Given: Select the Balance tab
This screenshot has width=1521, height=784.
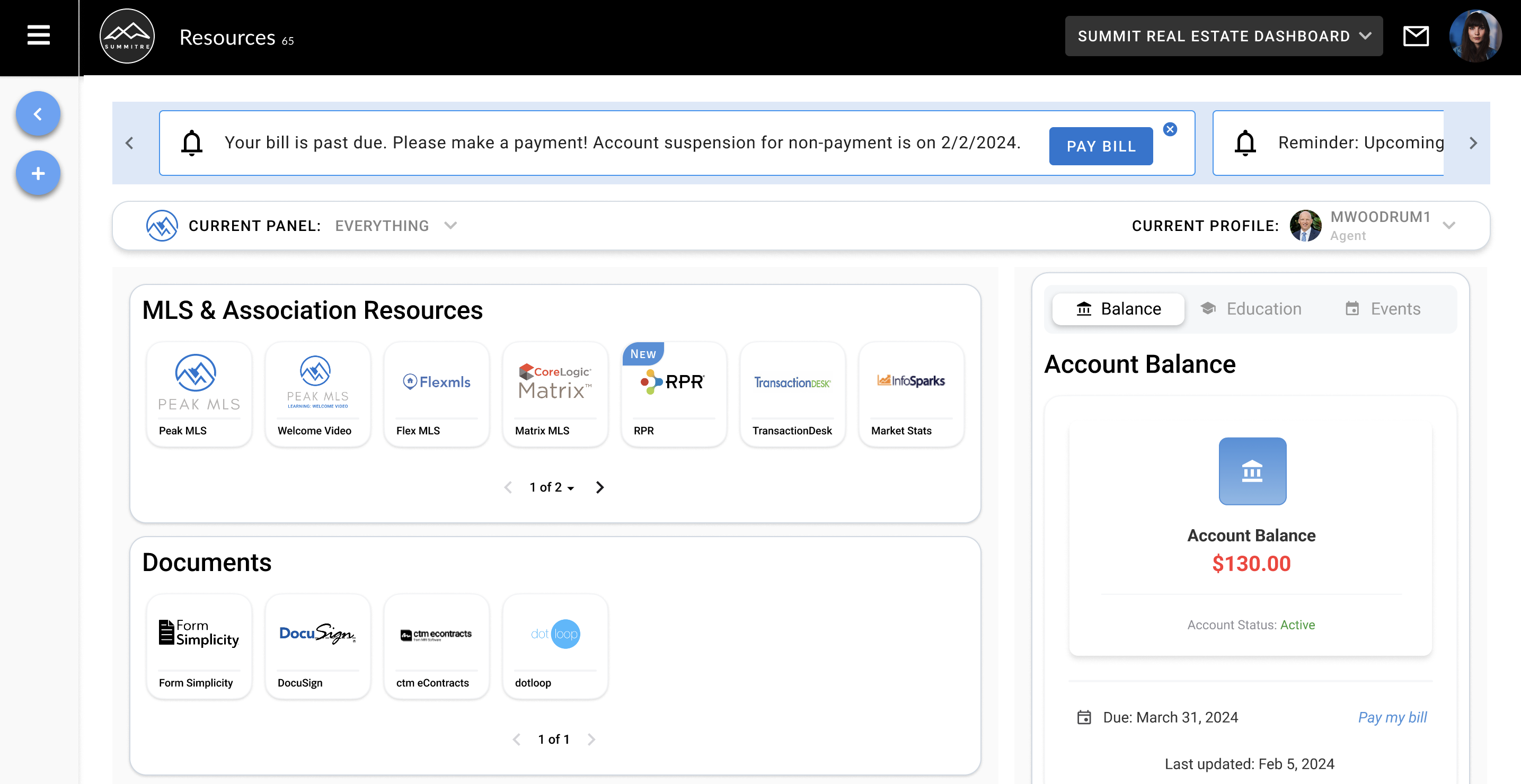Looking at the screenshot, I should tap(1118, 309).
